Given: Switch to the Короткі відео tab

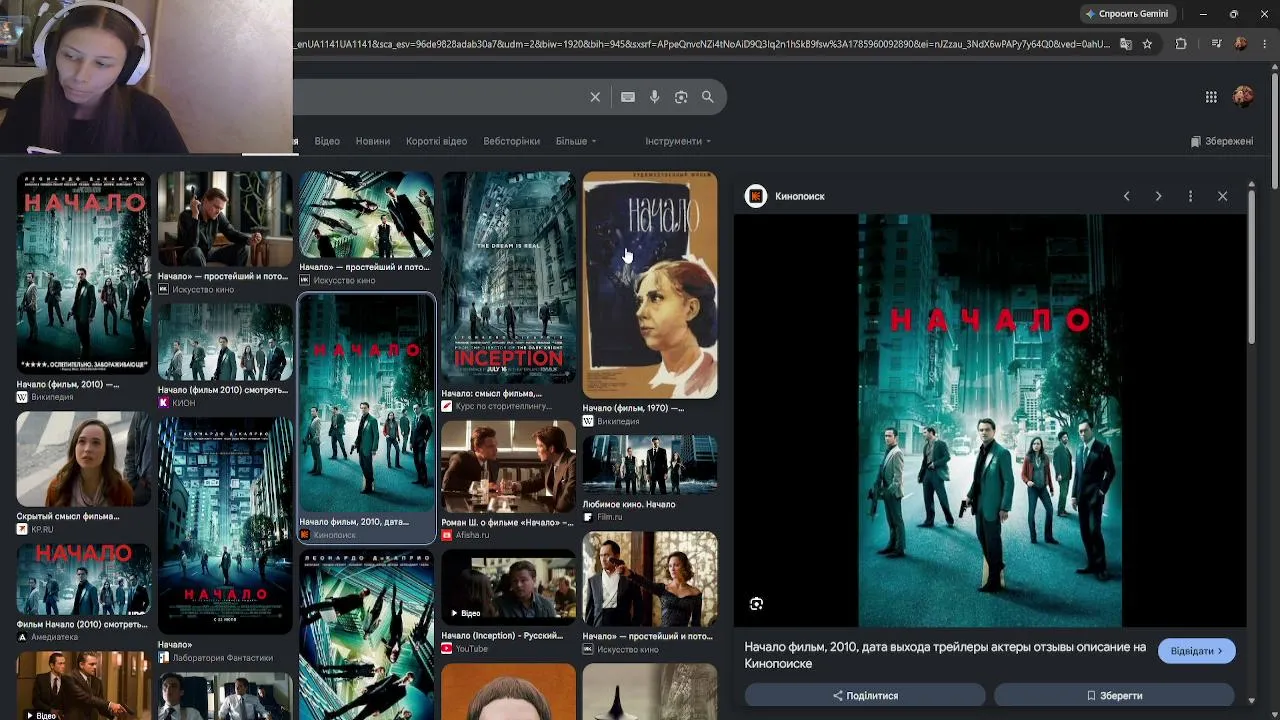Looking at the screenshot, I should [x=436, y=141].
